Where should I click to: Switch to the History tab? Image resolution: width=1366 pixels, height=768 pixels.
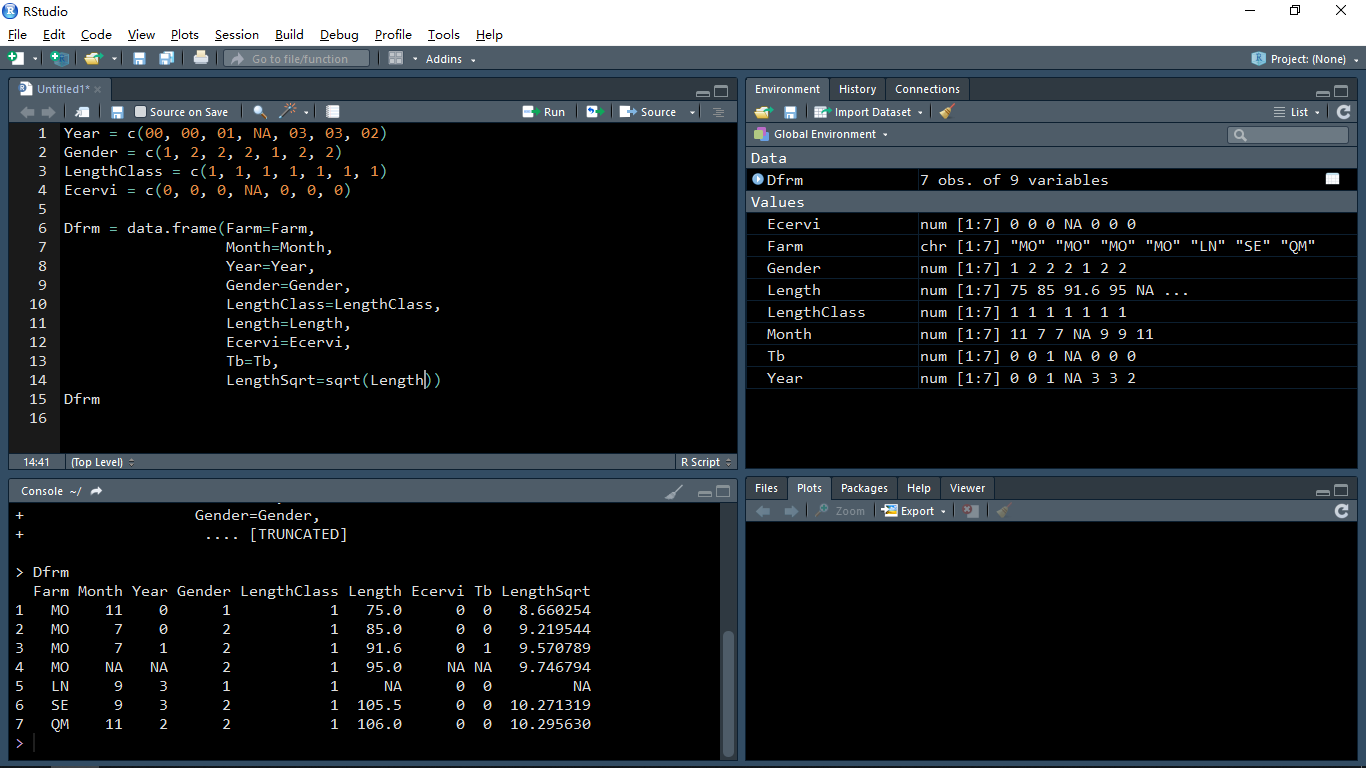coord(857,89)
